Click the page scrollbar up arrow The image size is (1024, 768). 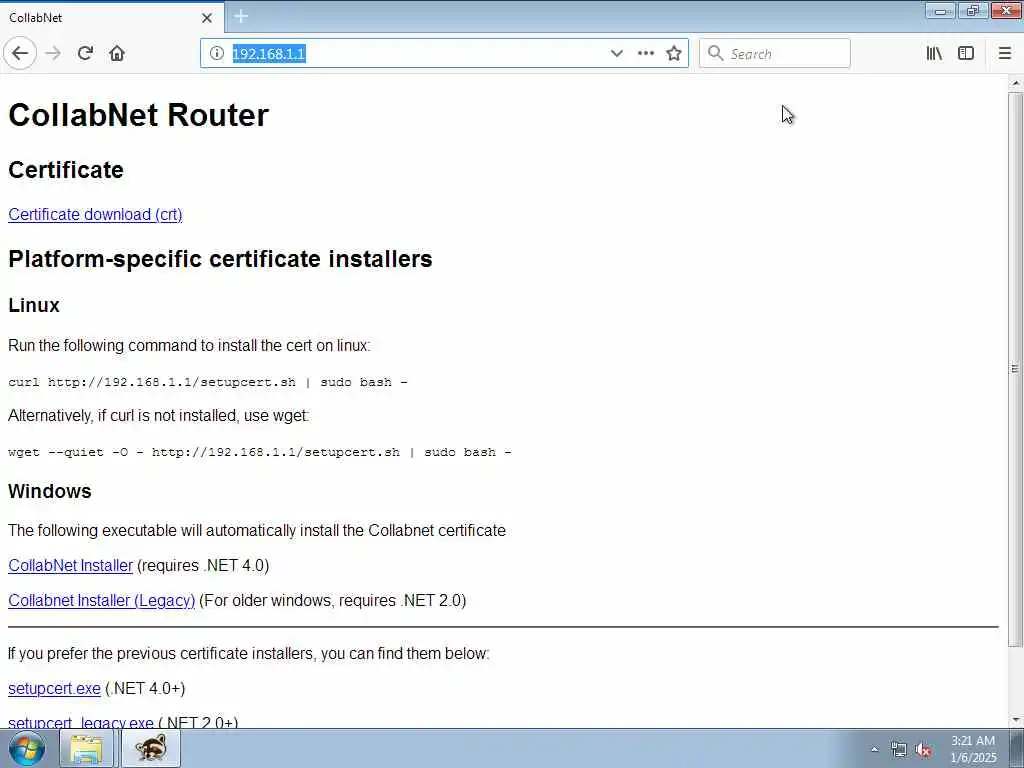coord(1016,84)
